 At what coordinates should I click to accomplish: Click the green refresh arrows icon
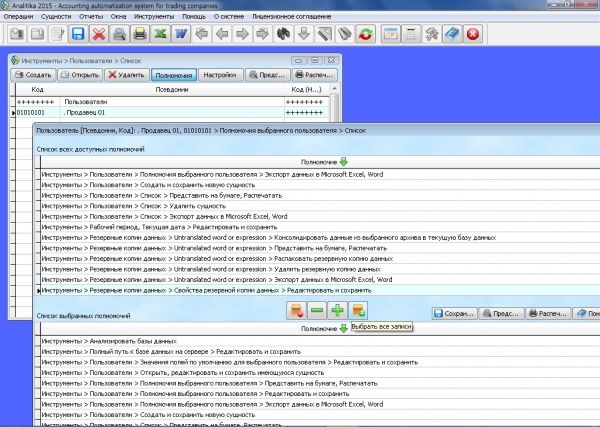point(366,34)
